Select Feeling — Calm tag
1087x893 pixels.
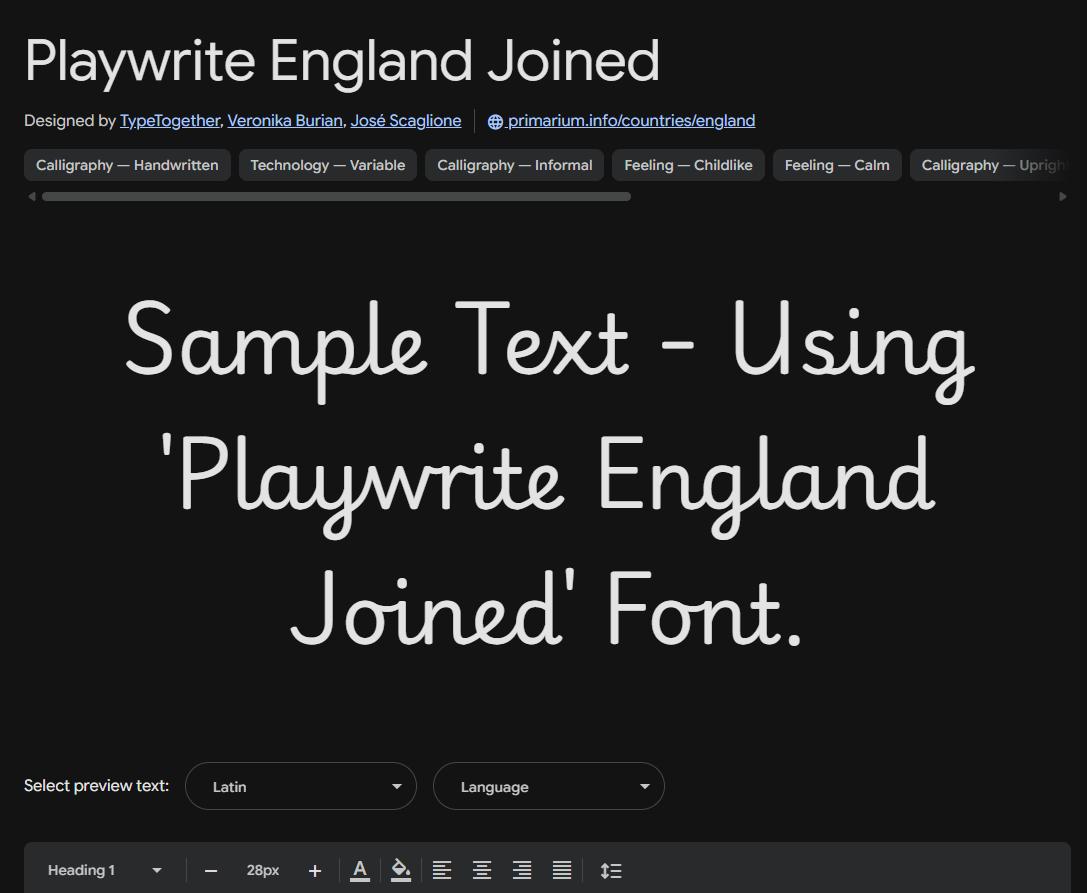pos(837,165)
